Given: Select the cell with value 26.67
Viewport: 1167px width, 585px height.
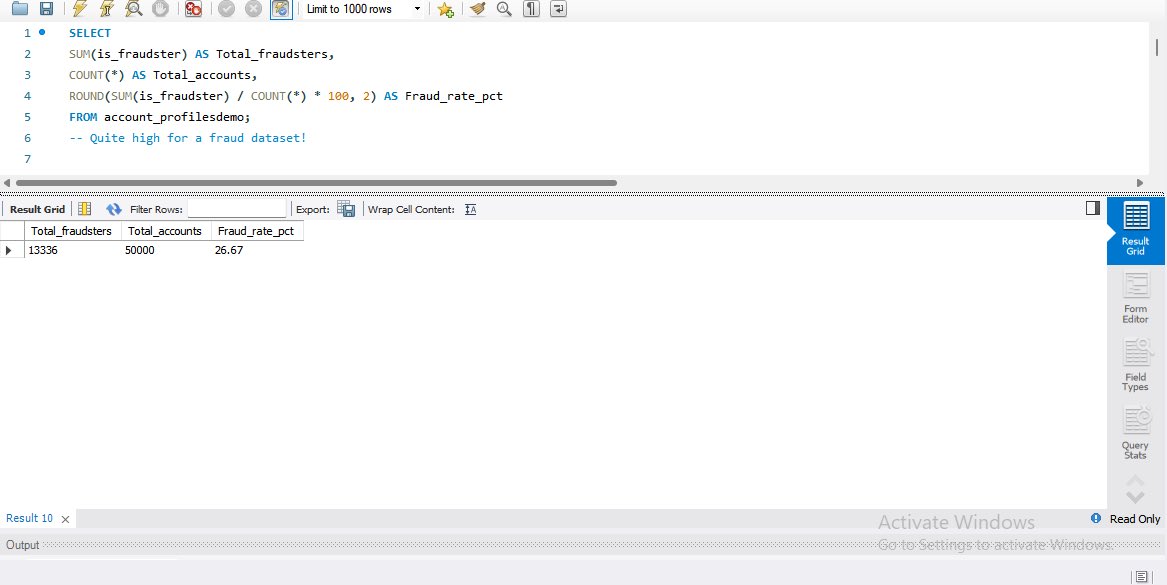Looking at the screenshot, I should 257,250.
